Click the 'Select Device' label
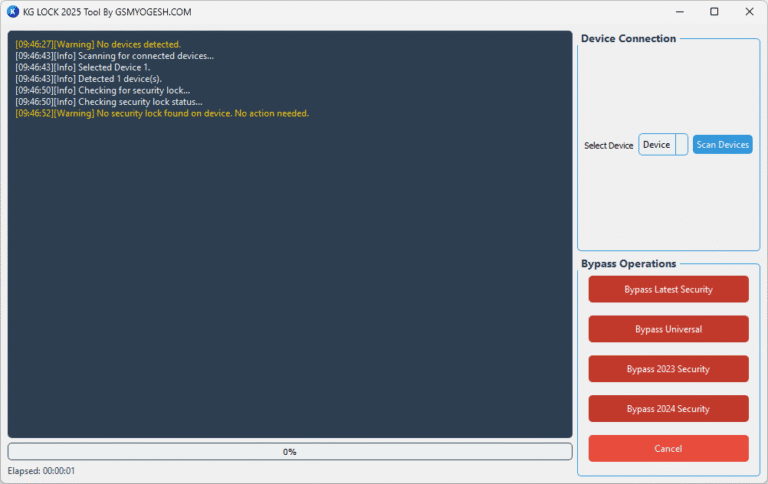This screenshot has height=484, width=768. click(x=608, y=145)
